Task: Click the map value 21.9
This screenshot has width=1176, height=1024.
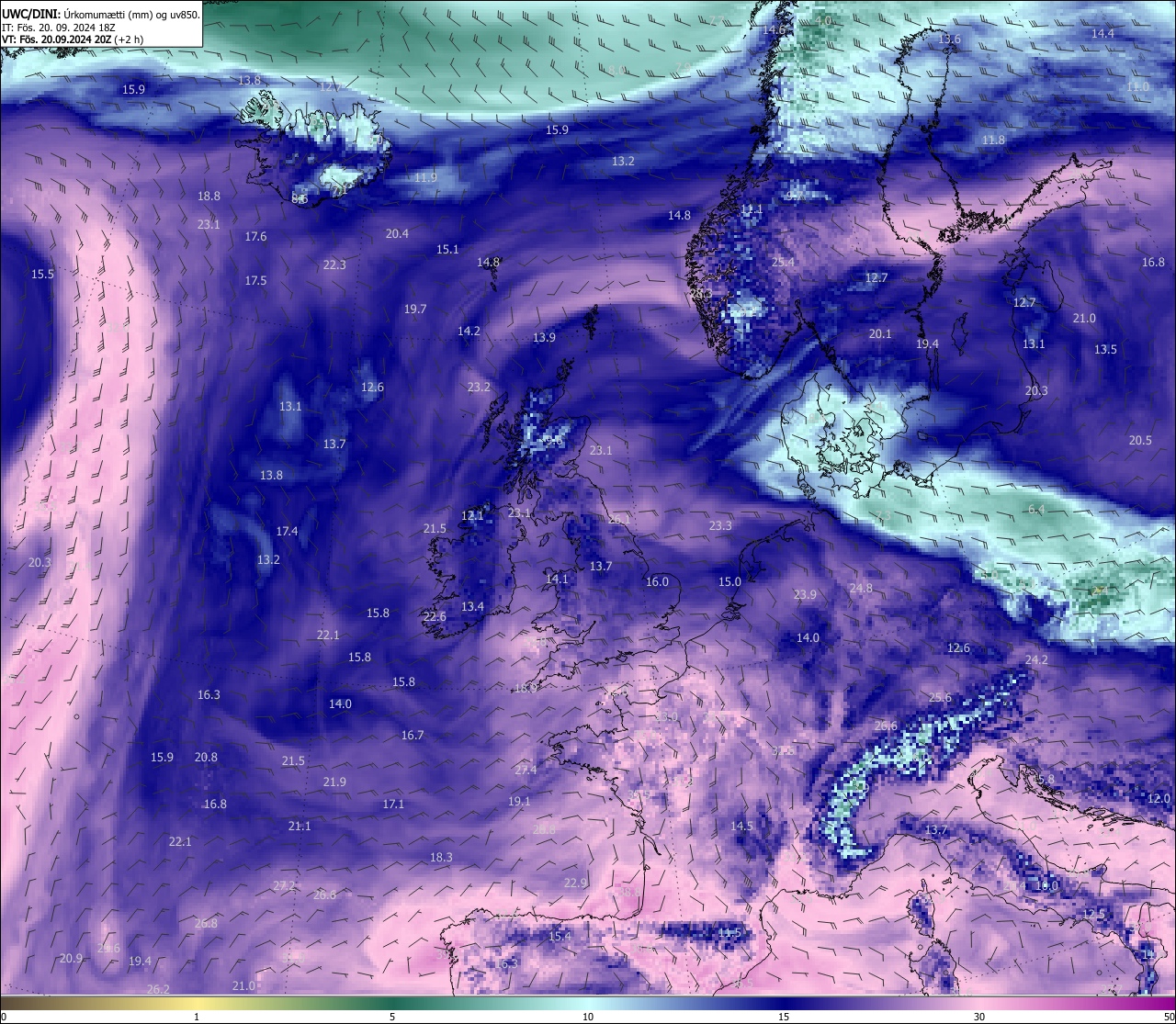Action: (x=334, y=782)
